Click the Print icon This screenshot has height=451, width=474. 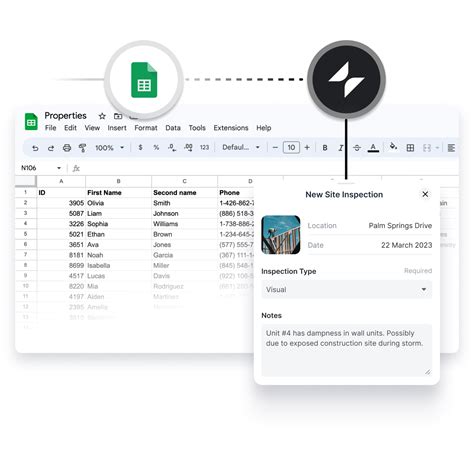tap(67, 148)
